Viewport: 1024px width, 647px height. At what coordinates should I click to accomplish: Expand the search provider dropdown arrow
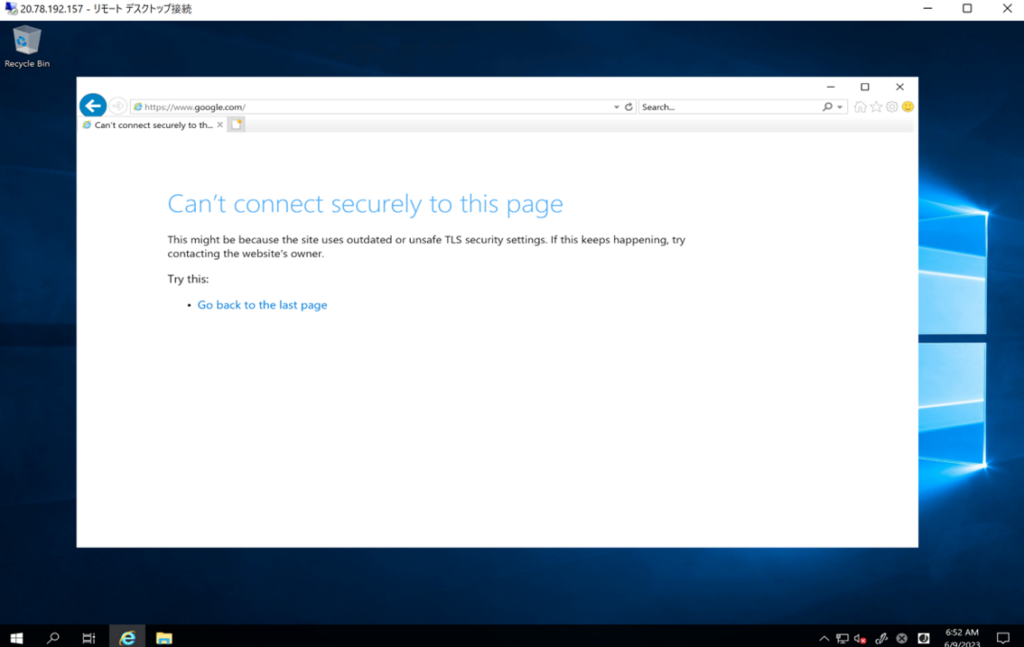(x=840, y=107)
